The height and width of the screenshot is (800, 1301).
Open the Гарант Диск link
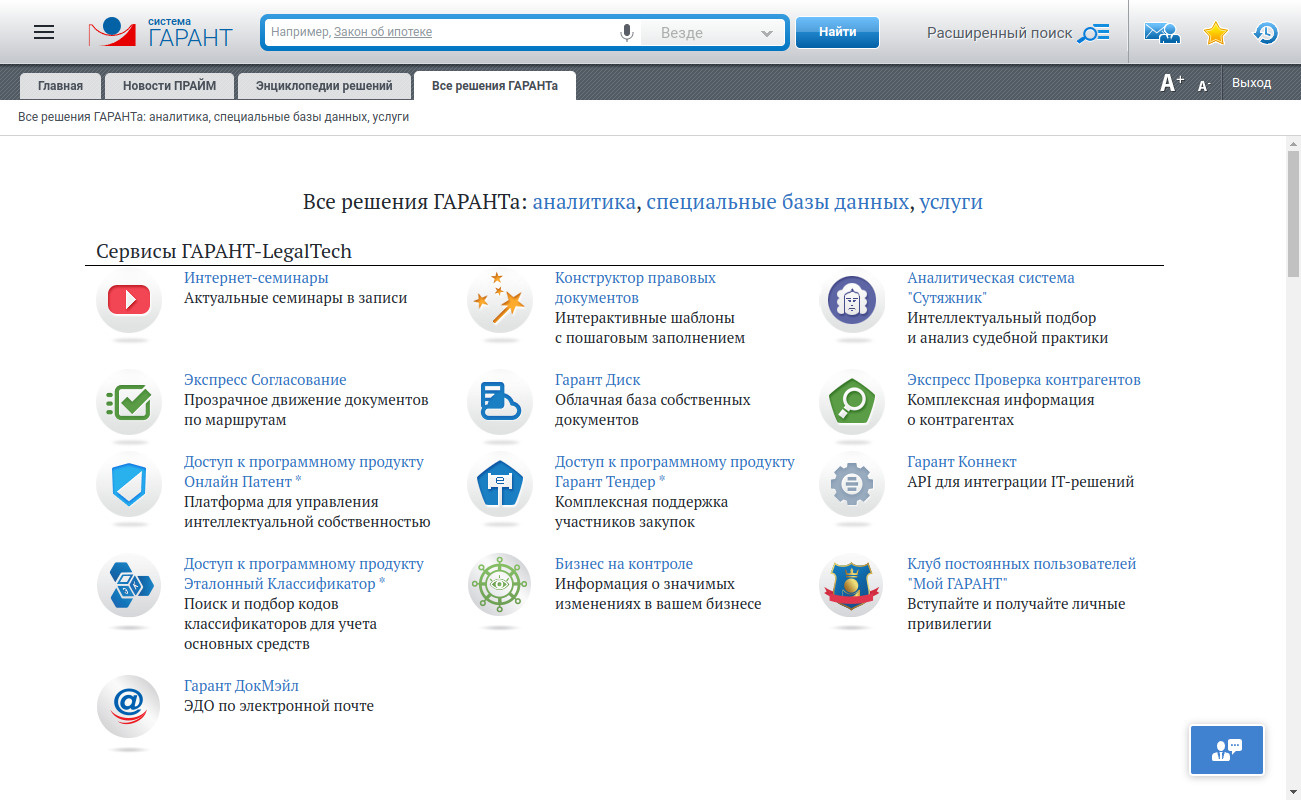(x=598, y=380)
